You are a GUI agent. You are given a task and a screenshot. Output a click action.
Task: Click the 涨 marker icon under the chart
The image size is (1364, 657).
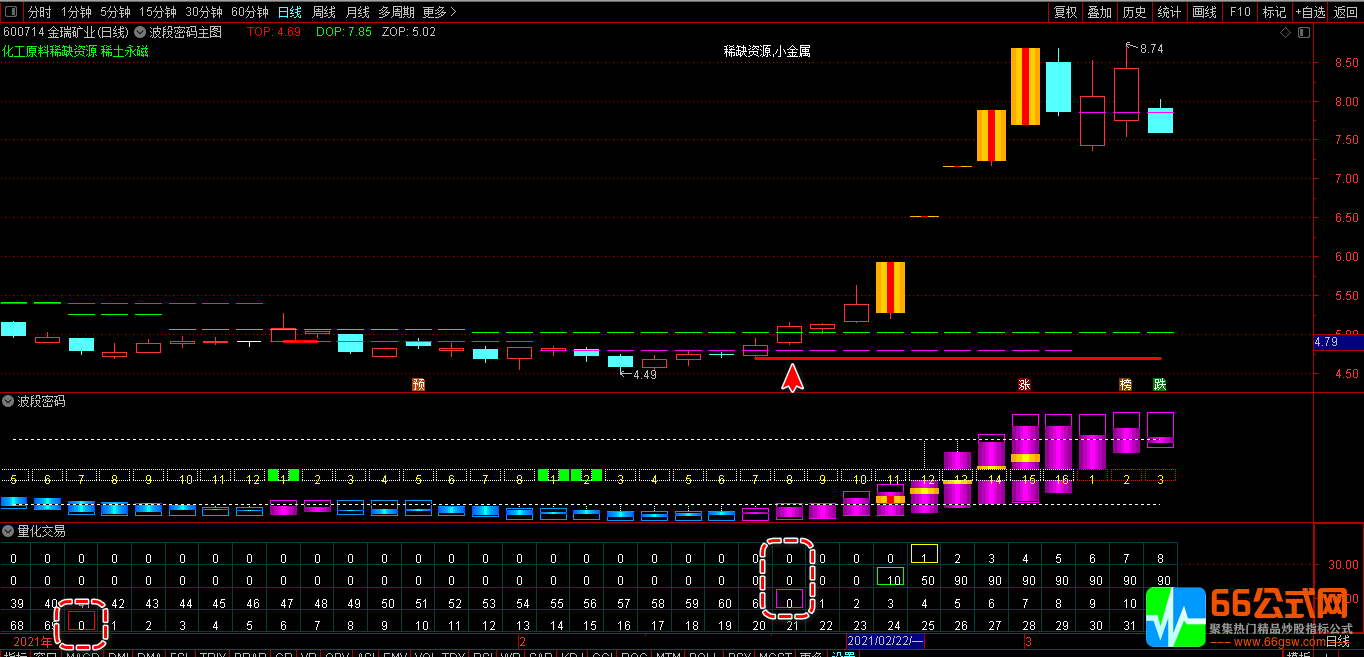[1024, 384]
